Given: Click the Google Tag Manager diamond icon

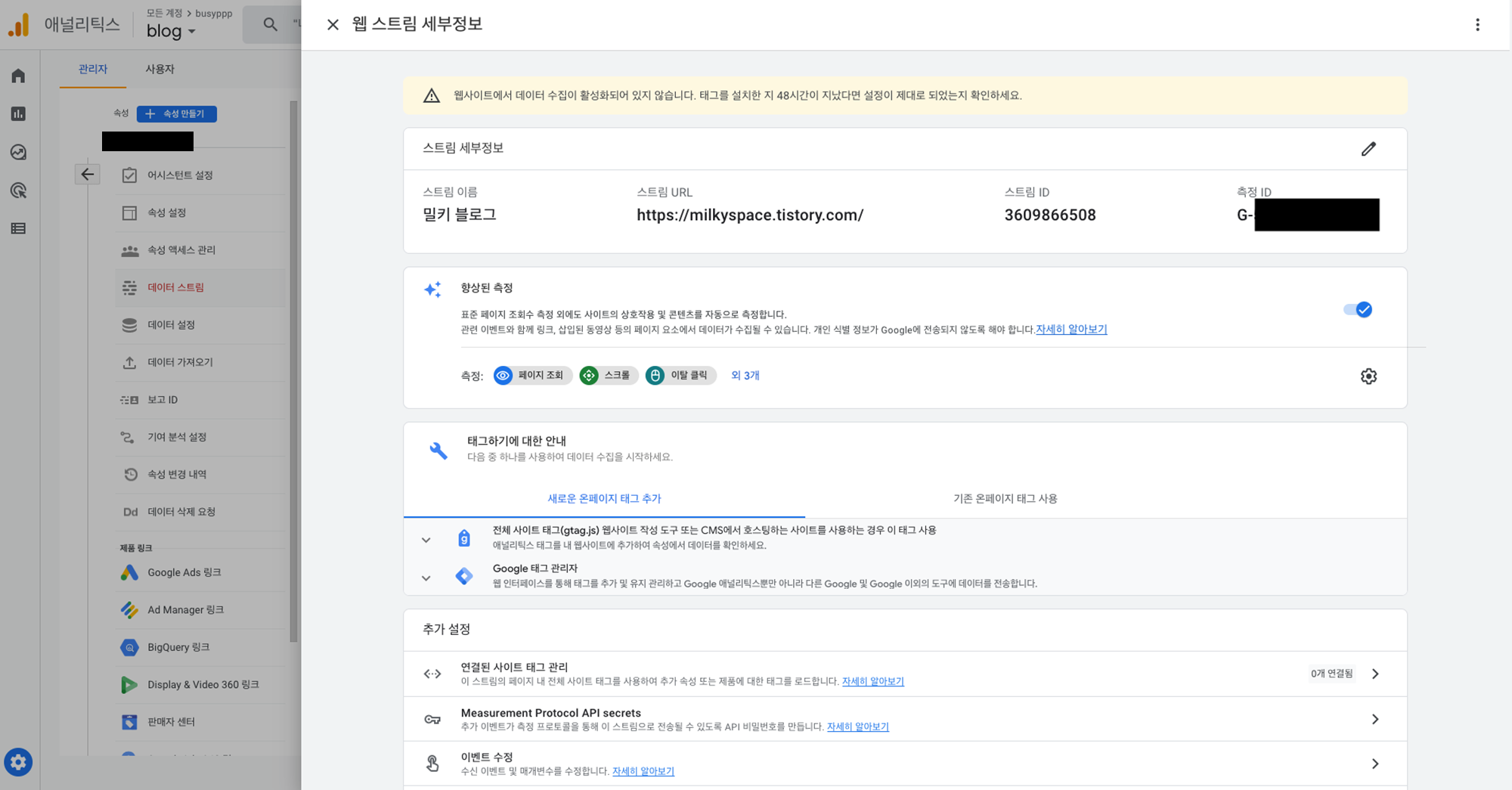Looking at the screenshot, I should point(464,576).
